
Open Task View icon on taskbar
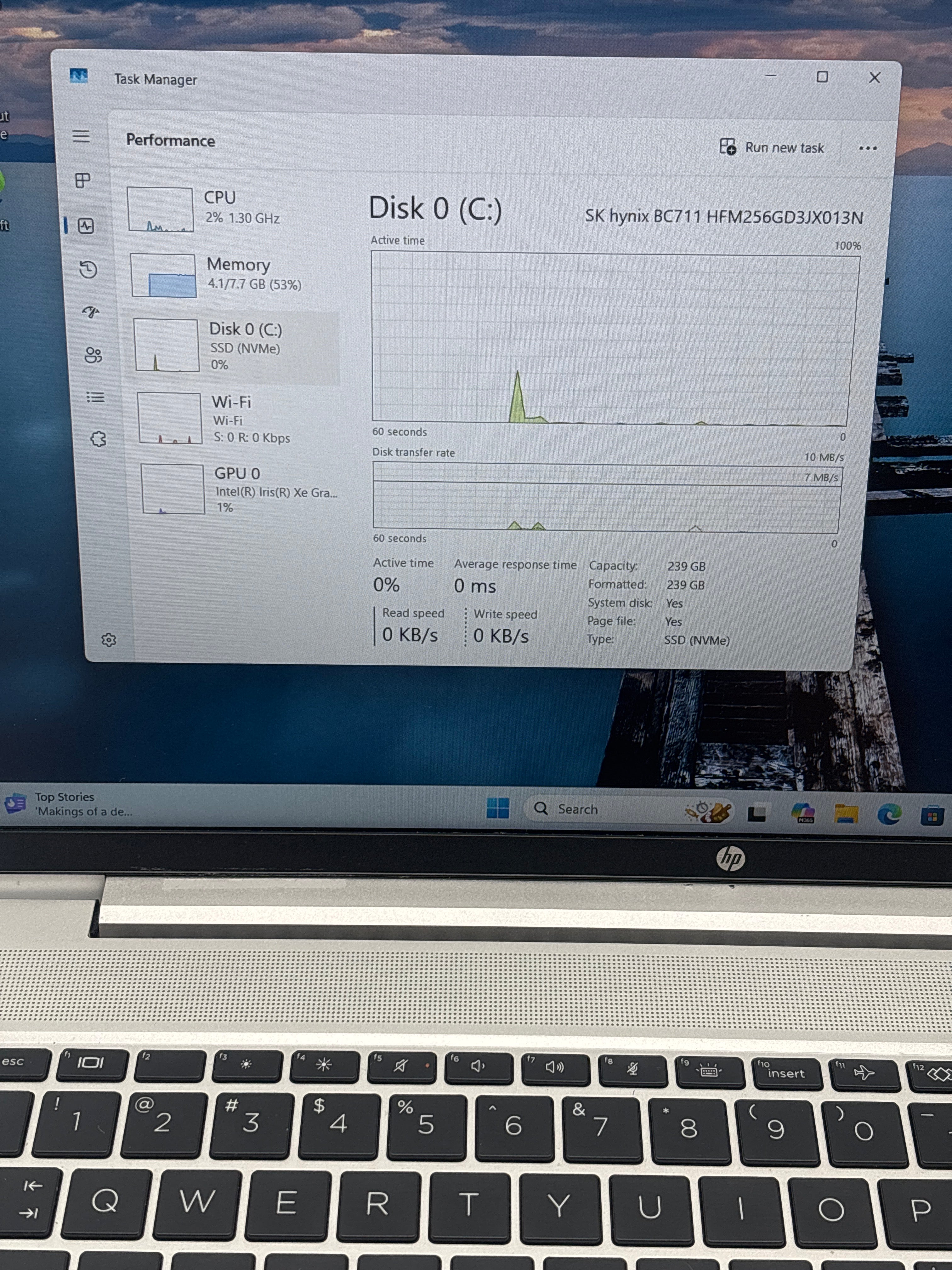point(757,812)
